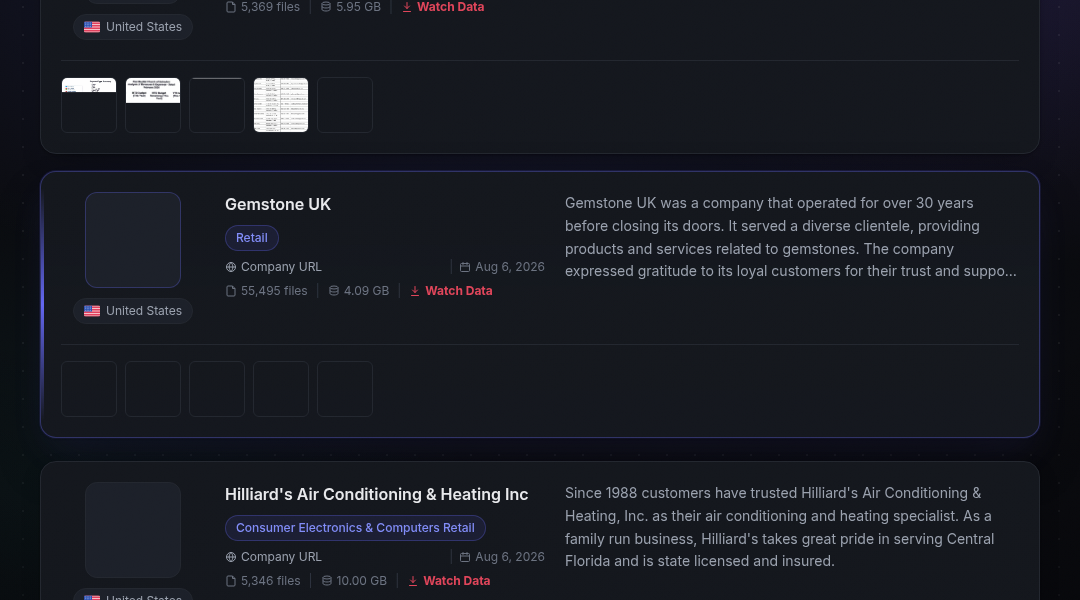Click file icon next to 55,495 files
The width and height of the screenshot is (1080, 600).
[231, 291]
